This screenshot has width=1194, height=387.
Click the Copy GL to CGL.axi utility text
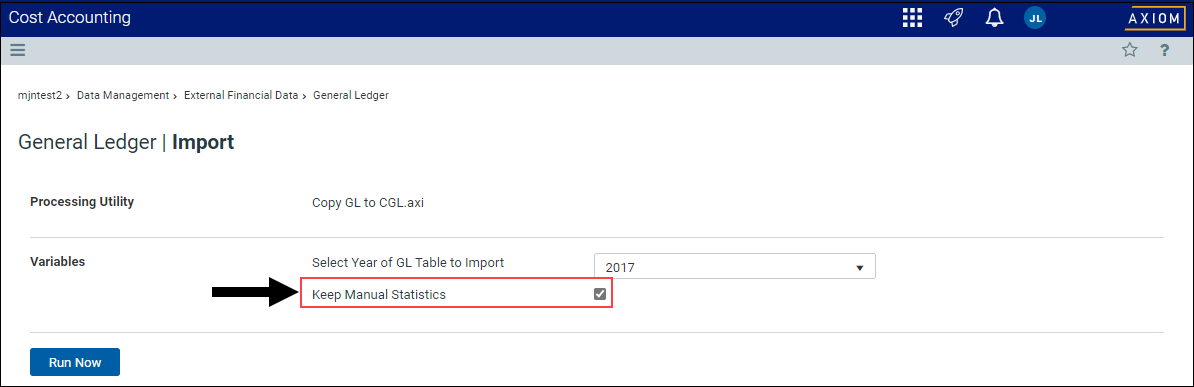click(367, 203)
